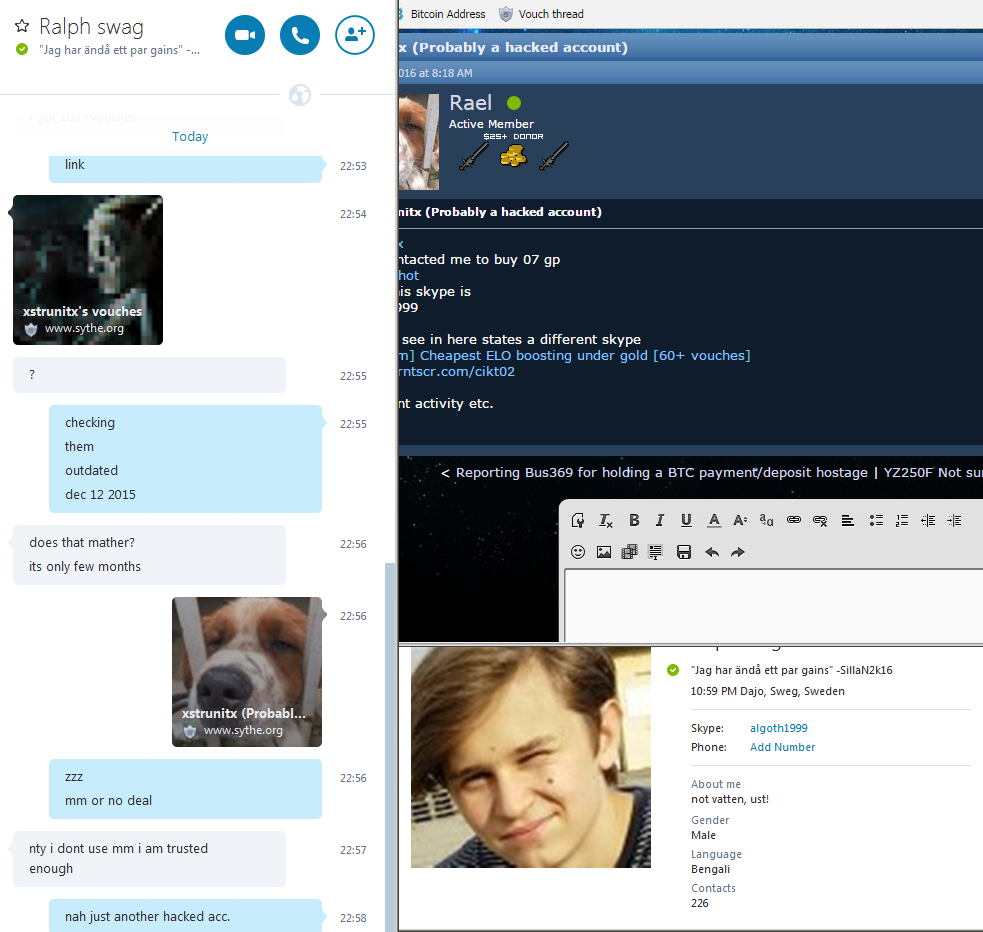
Task: Open the text alignment options
Action: click(848, 520)
